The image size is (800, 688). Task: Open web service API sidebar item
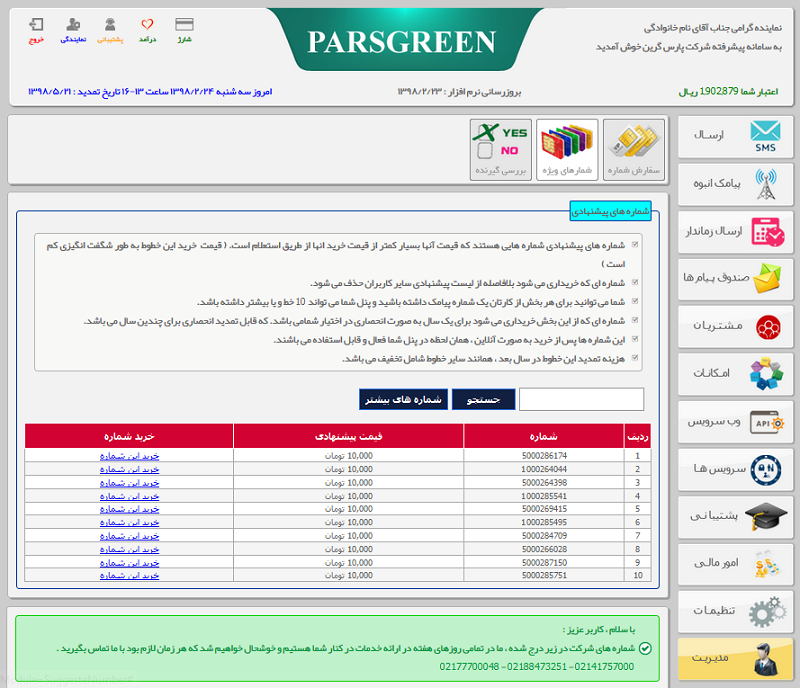coord(735,422)
